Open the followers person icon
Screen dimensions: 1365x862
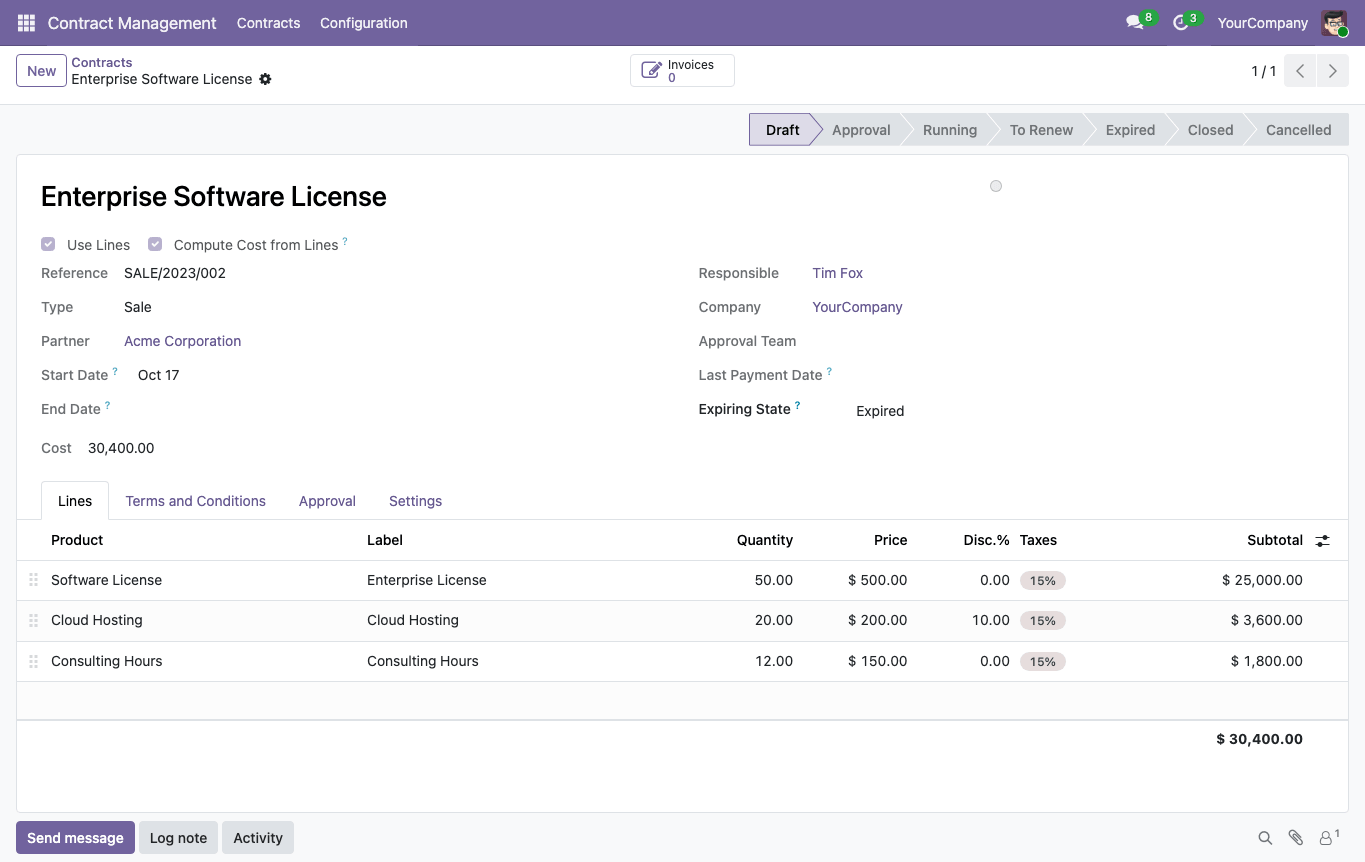click(x=1327, y=838)
